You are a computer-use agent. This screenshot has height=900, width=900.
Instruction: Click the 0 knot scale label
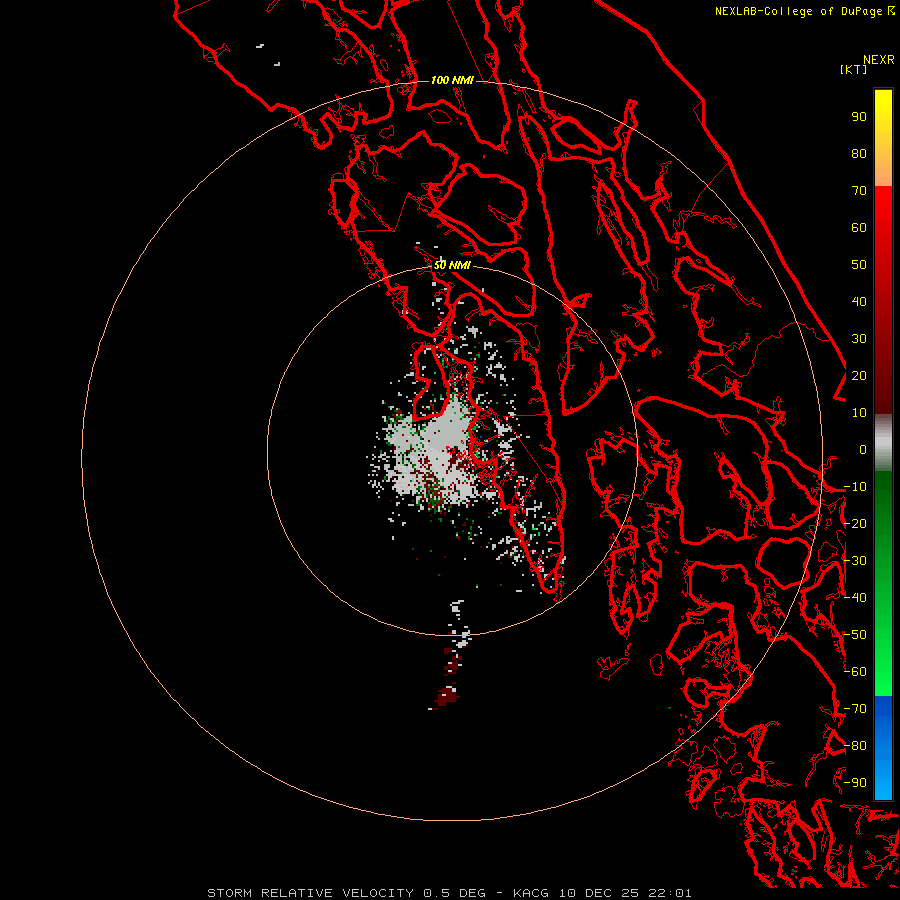click(x=863, y=449)
